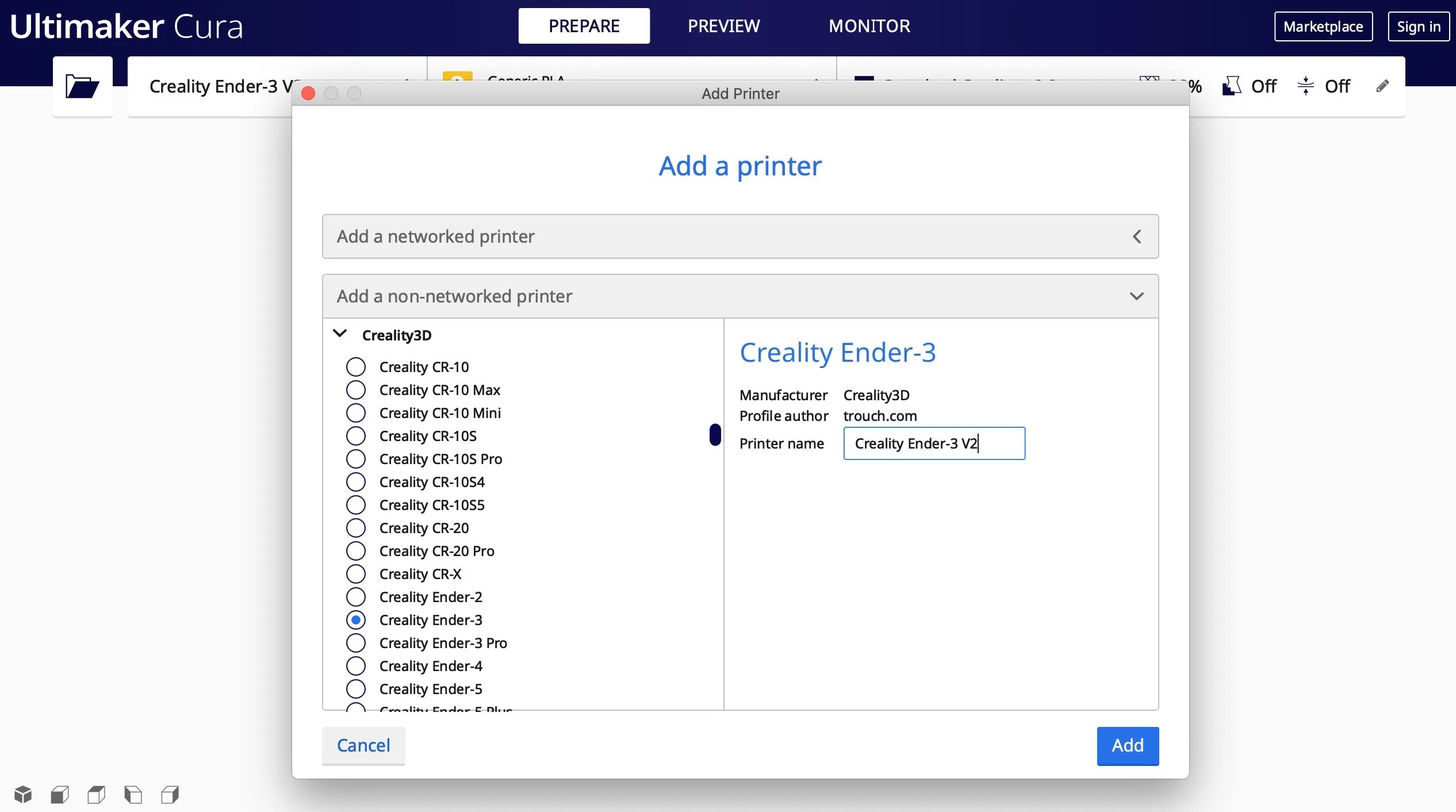Select the left side view cube icon

pos(133,794)
